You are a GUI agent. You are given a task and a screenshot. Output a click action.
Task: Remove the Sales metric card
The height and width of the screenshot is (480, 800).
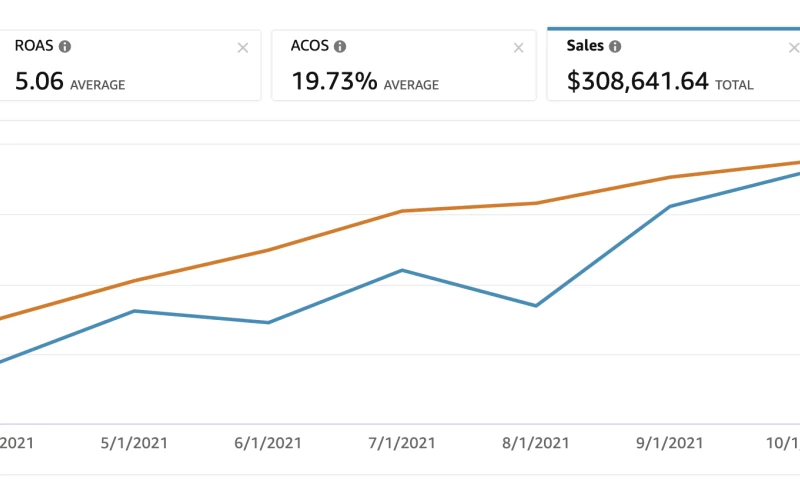point(793,48)
